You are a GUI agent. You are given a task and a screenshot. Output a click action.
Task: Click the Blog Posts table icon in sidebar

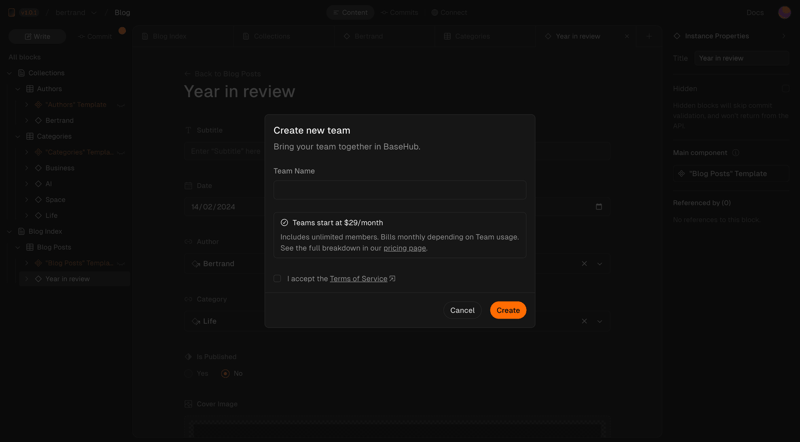click(30, 247)
